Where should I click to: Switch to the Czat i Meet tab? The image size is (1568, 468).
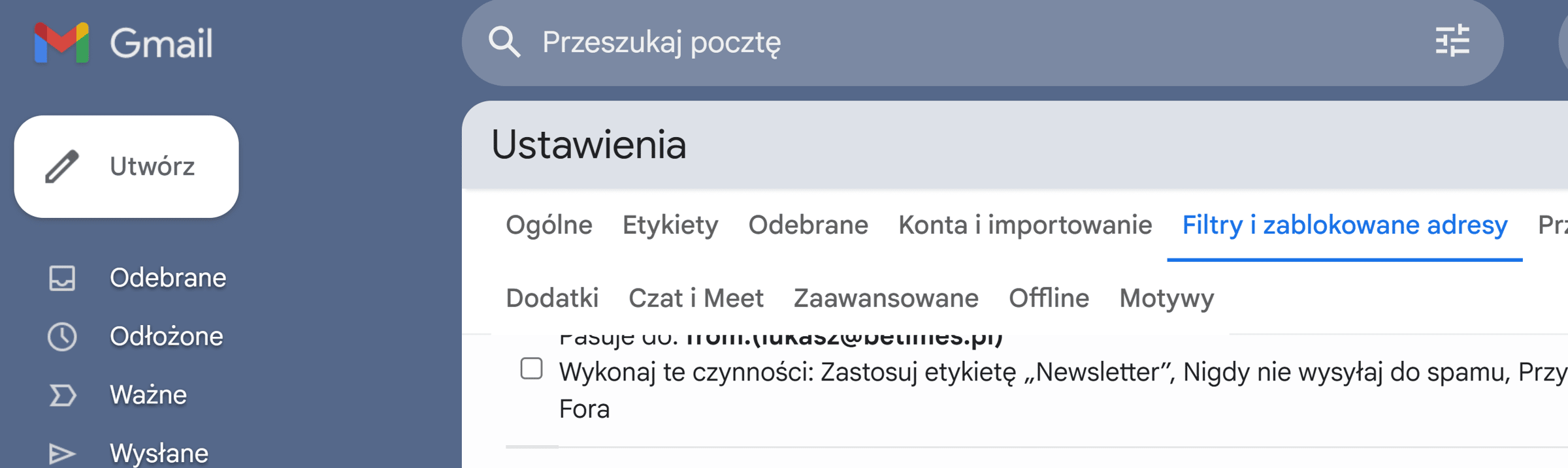coord(696,298)
